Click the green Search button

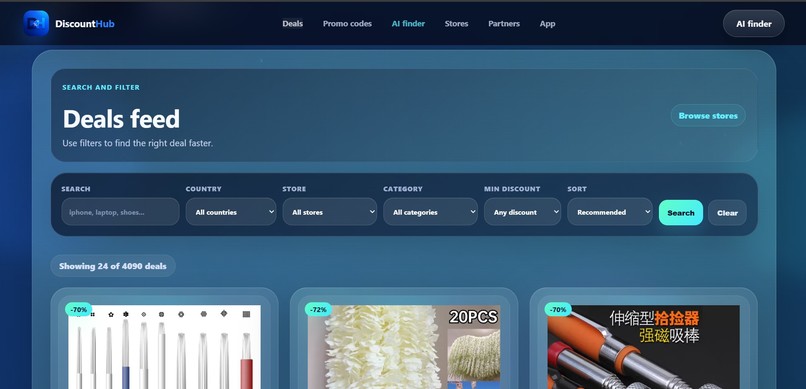pos(681,213)
